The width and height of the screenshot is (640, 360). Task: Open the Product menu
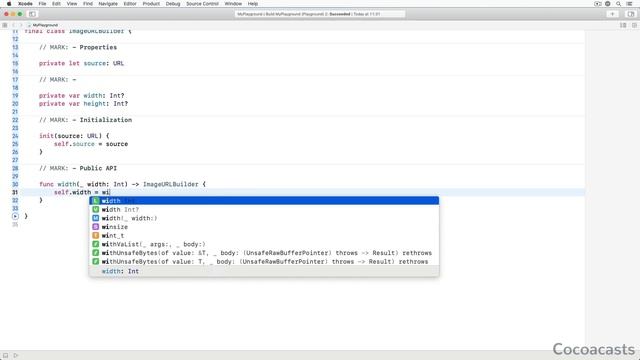tap(151, 4)
